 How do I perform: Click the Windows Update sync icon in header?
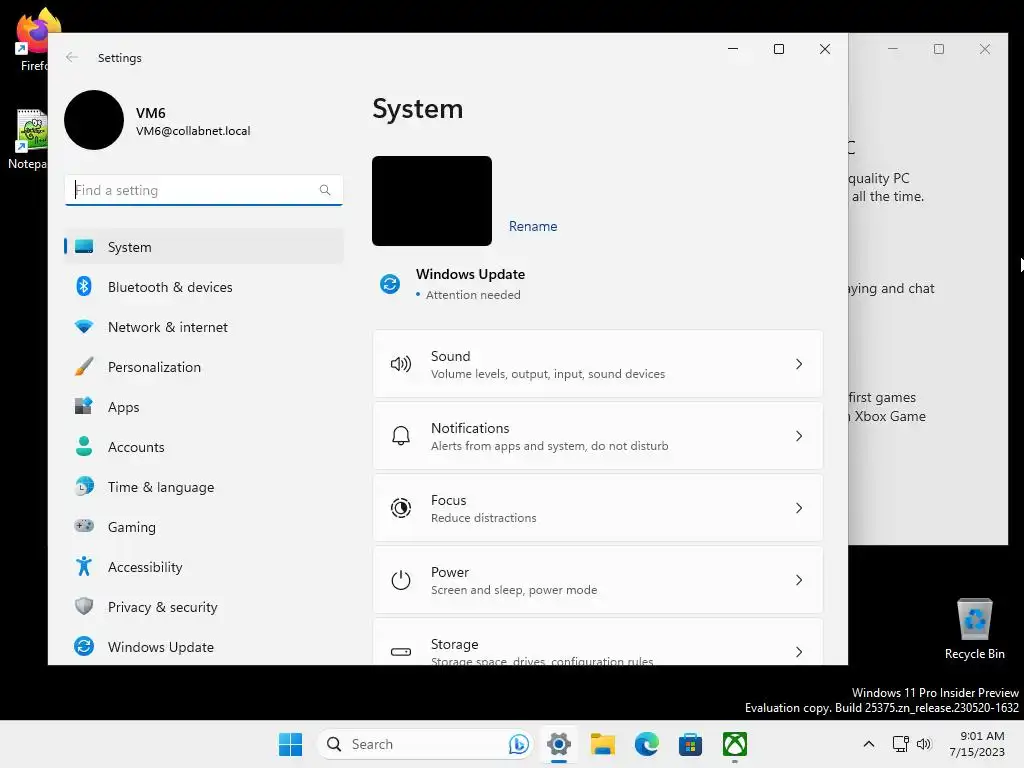click(390, 284)
